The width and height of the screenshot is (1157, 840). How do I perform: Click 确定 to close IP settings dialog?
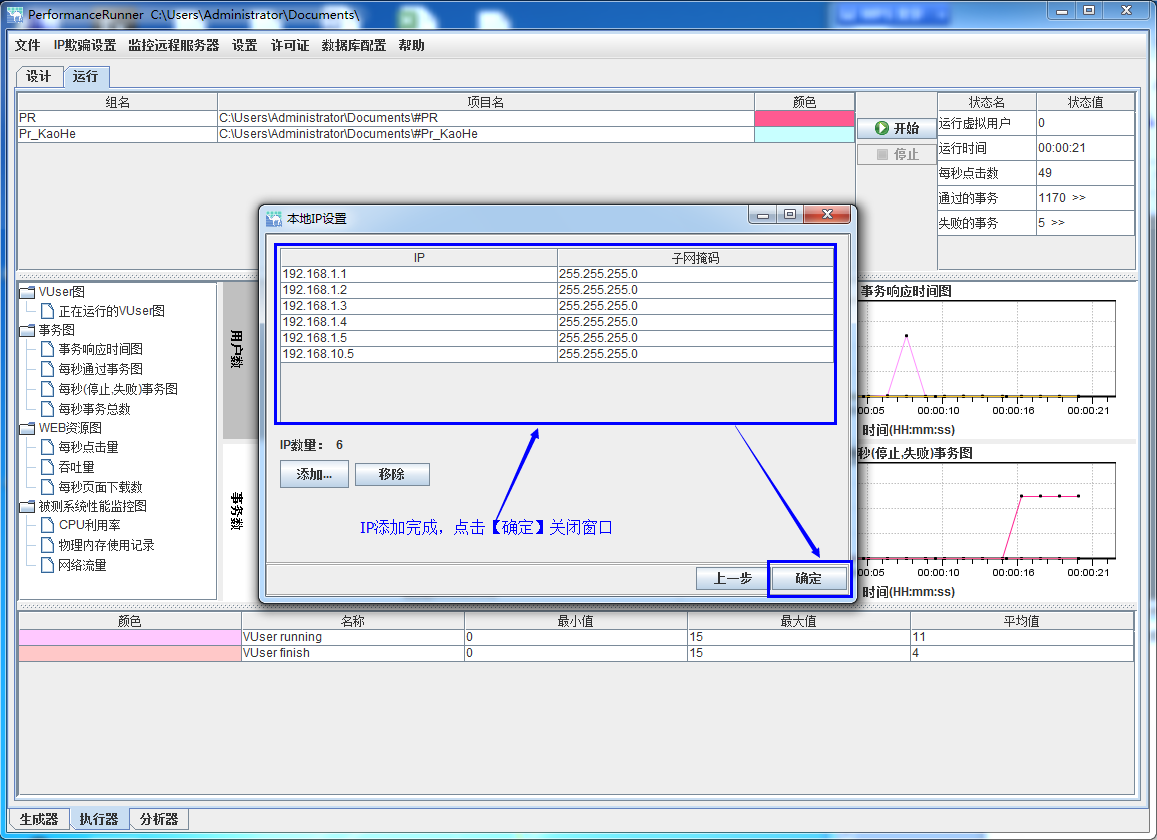pos(808,578)
